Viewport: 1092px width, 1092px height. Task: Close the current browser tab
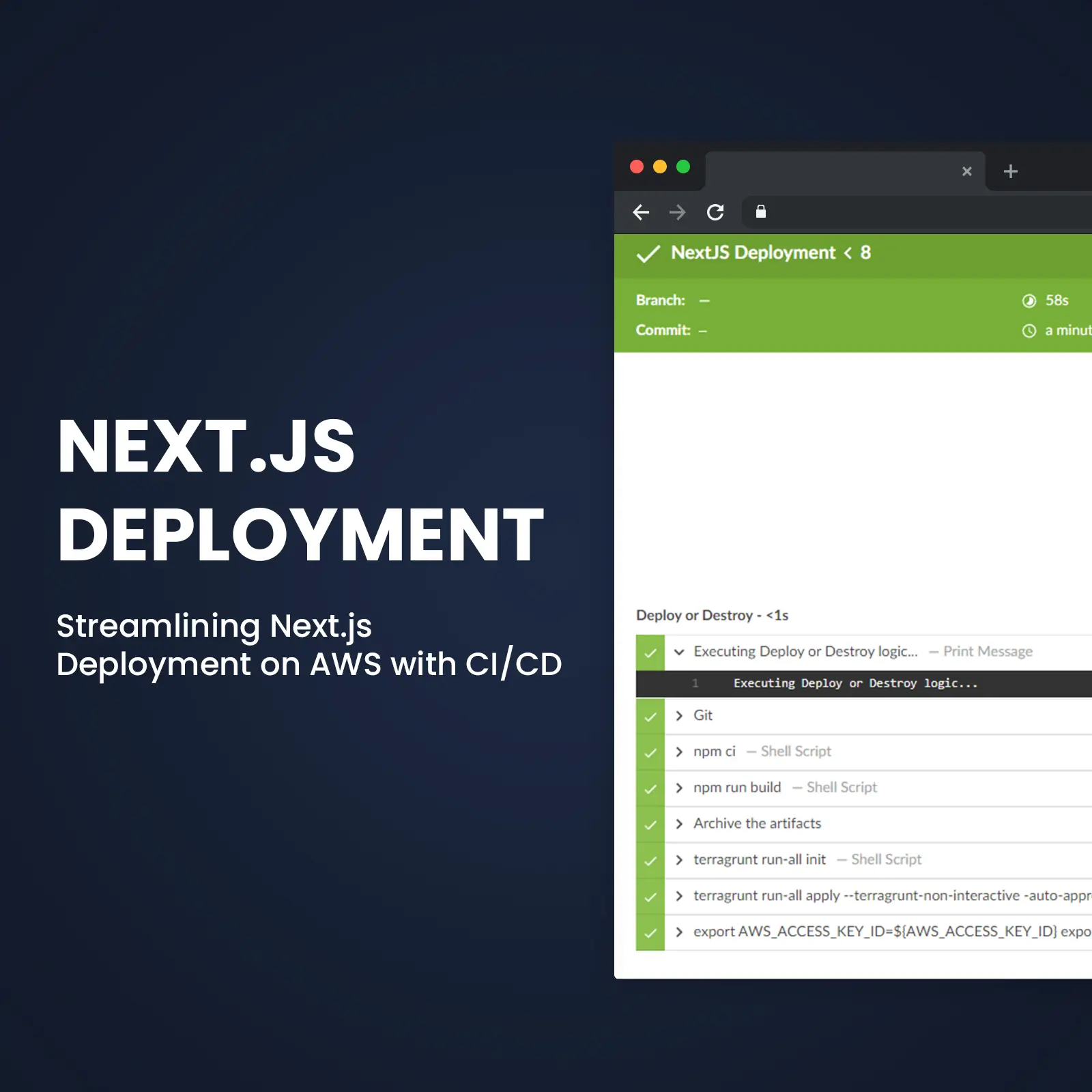tap(966, 171)
